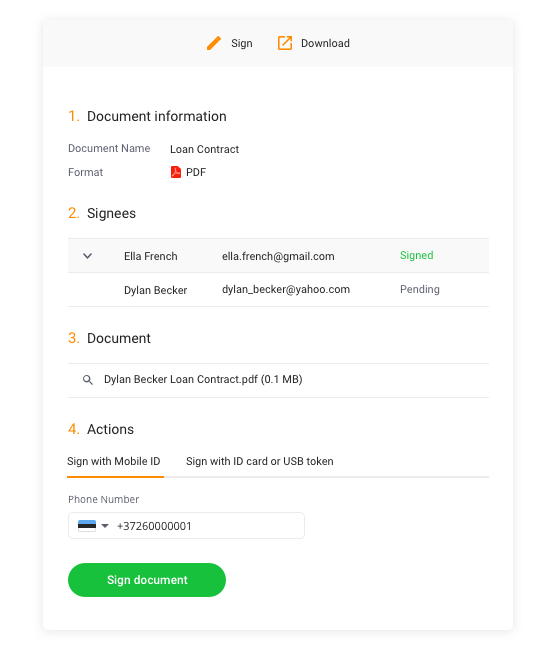Click the red PDF format icon

(x=176, y=172)
